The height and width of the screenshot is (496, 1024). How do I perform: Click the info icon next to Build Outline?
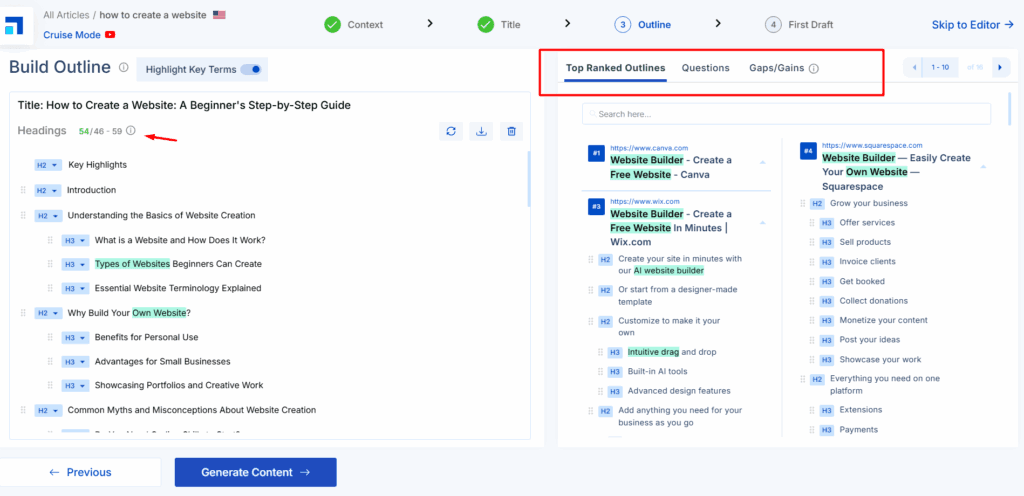(123, 67)
